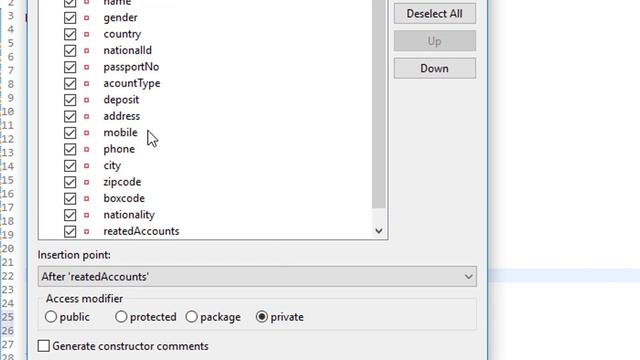Click the field icon beside city
Viewport: 640px width, 360px height.
pyautogui.click(x=87, y=166)
